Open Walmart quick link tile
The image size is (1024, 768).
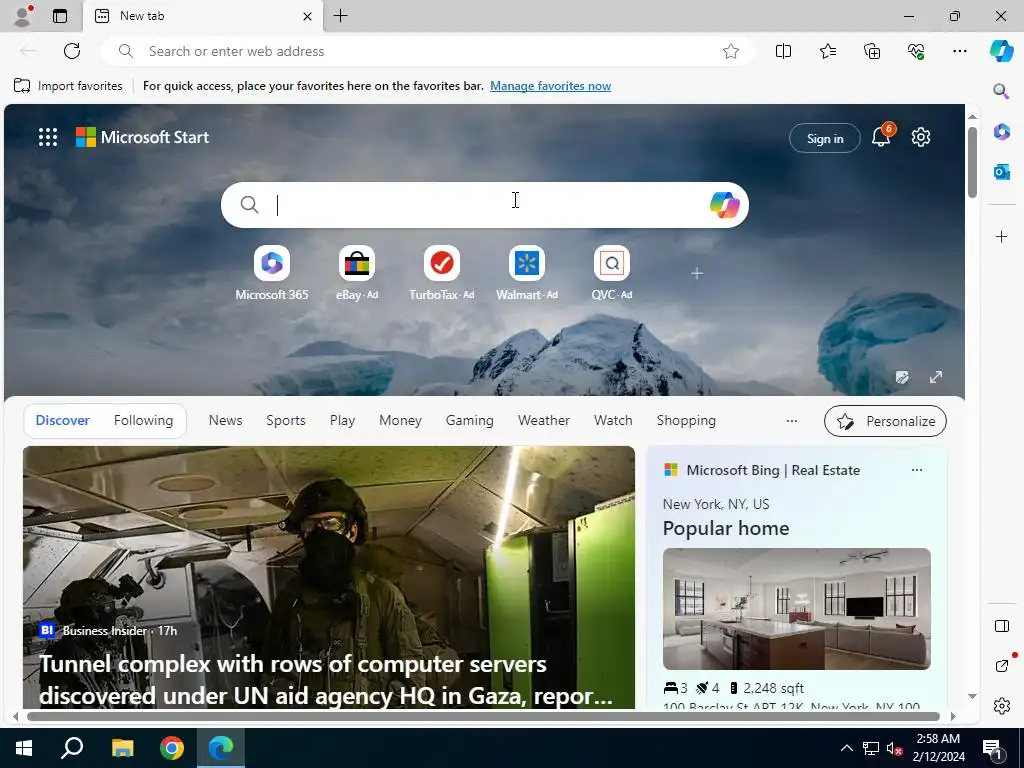click(x=526, y=273)
